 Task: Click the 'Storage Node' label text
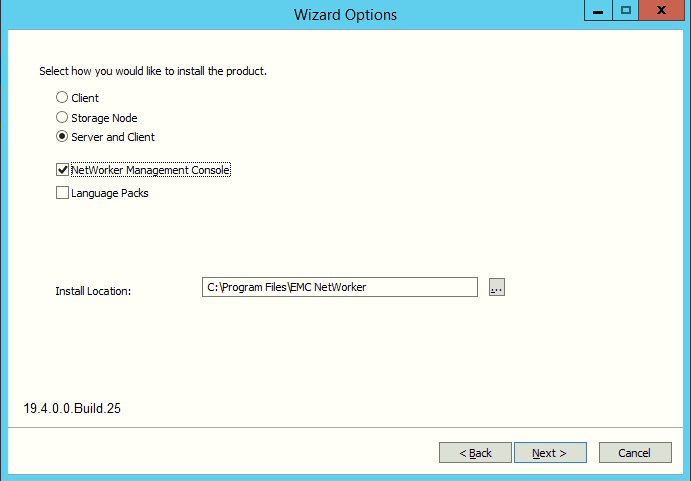pos(104,118)
